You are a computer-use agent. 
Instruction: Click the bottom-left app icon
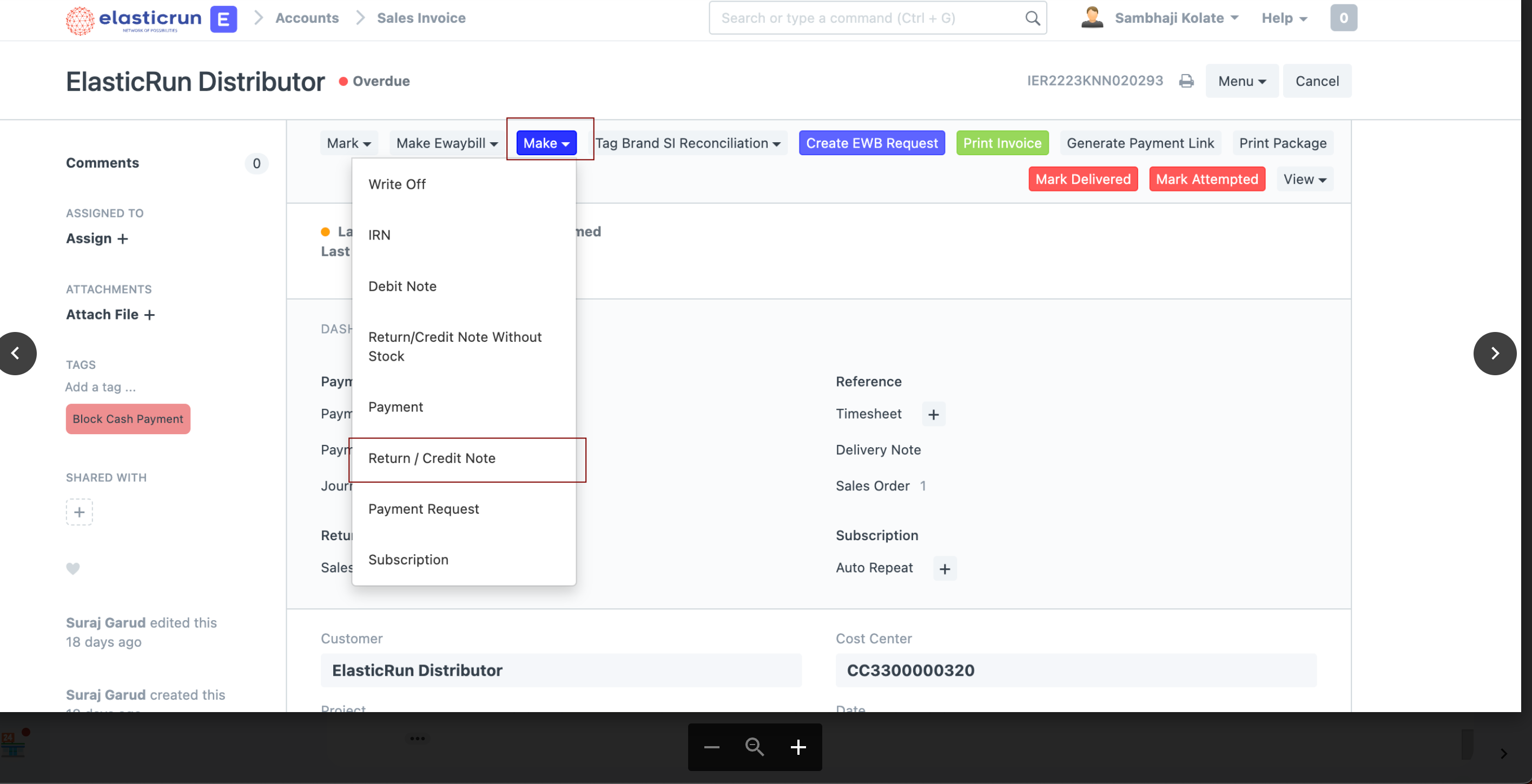(14, 743)
